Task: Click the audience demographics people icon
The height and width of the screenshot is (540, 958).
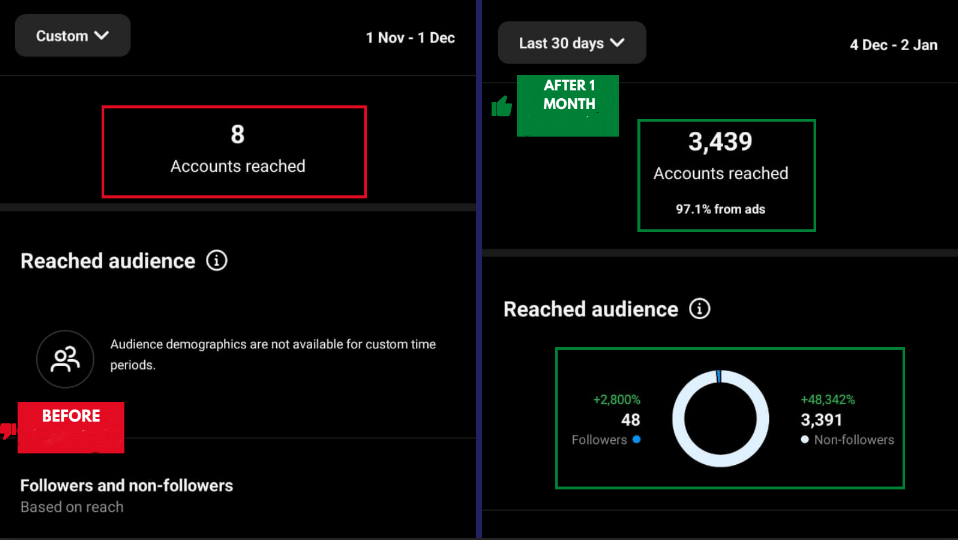Action: point(65,359)
